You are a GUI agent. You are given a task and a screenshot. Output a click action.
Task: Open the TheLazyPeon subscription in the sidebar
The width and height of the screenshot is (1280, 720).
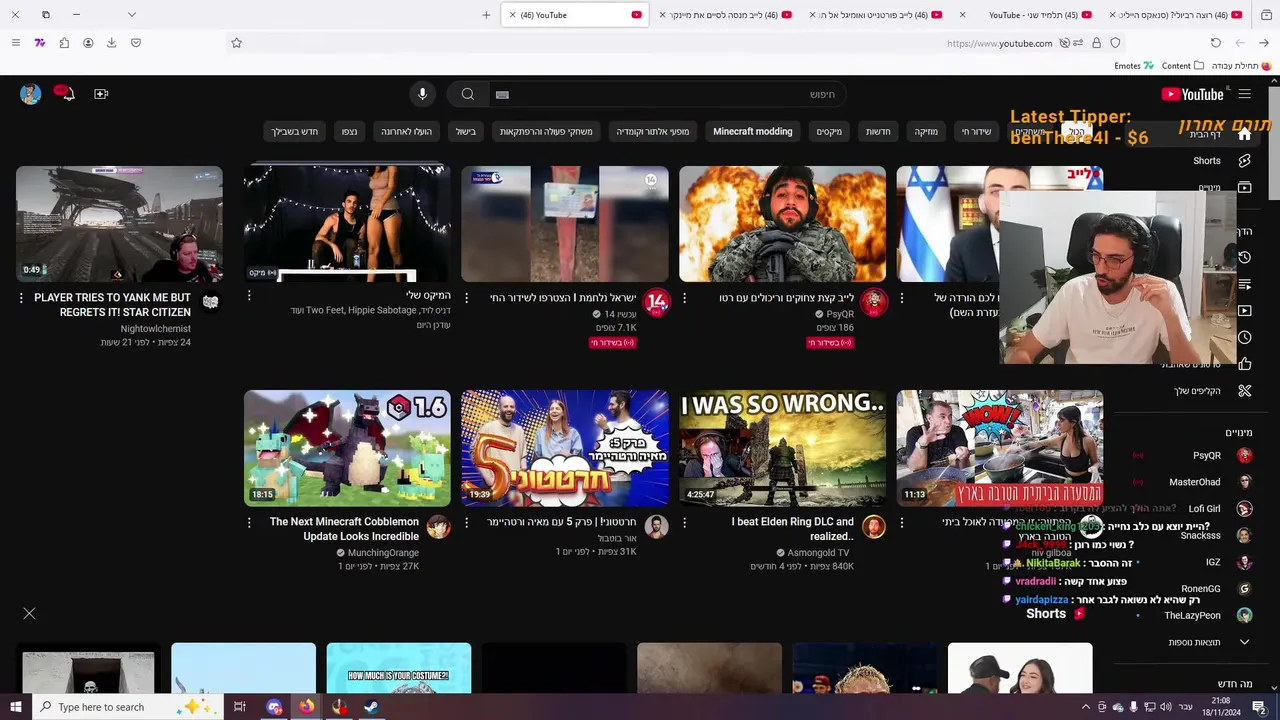coord(1193,616)
